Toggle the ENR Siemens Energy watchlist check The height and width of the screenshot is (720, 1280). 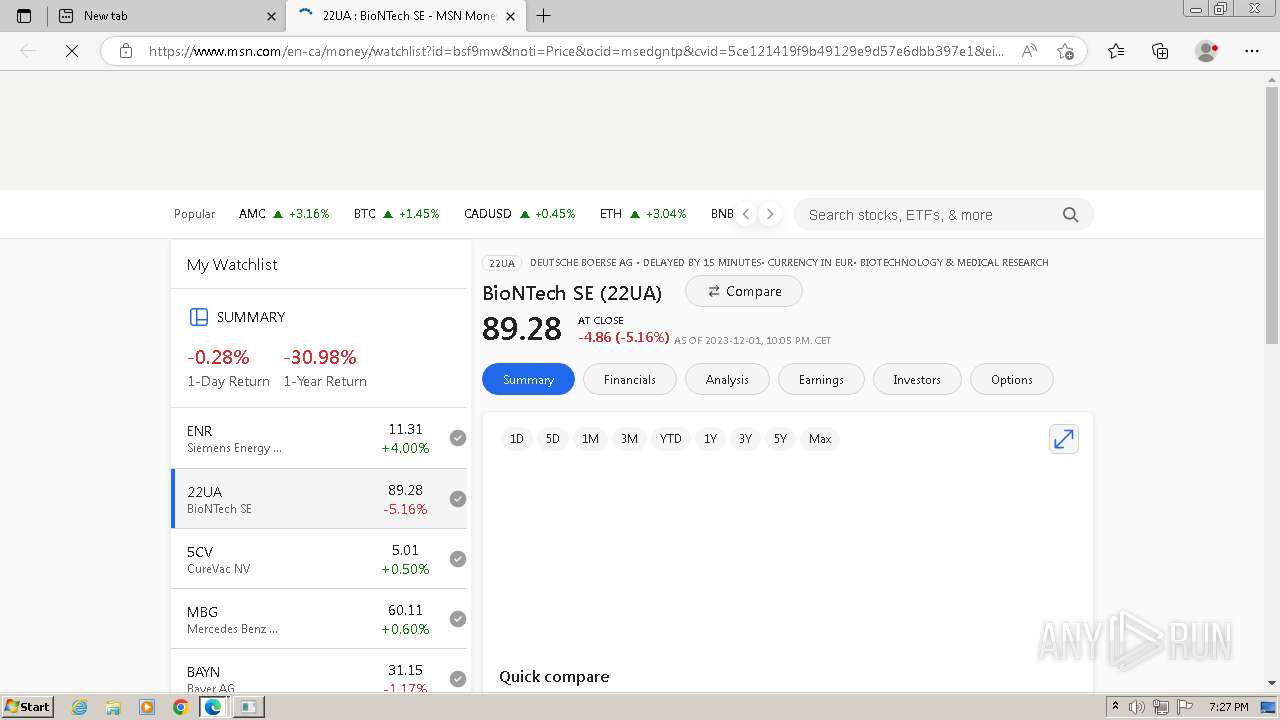458,438
